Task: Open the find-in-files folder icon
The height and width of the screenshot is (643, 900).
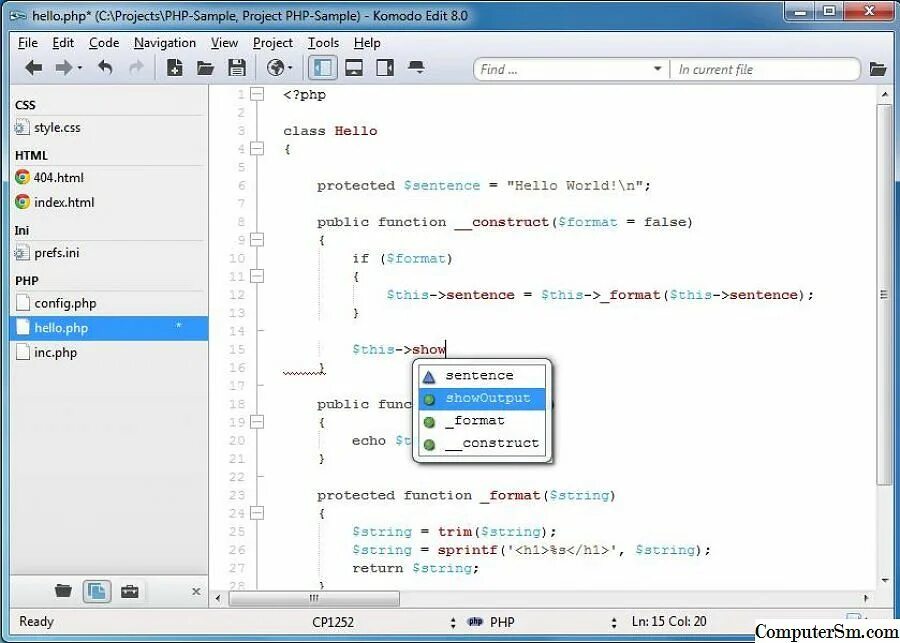Action: click(x=878, y=69)
